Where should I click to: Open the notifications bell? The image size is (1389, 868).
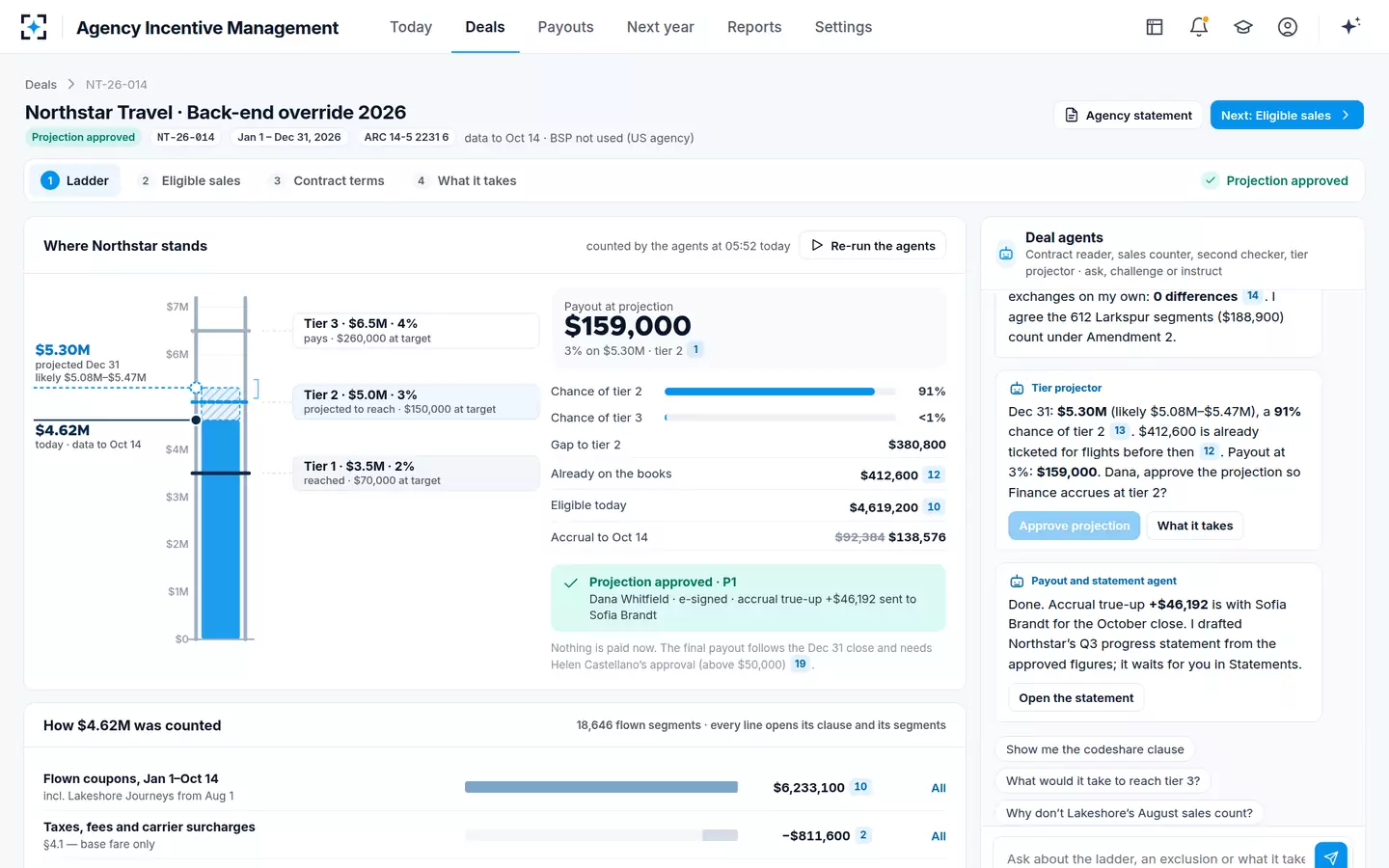[x=1199, y=27]
